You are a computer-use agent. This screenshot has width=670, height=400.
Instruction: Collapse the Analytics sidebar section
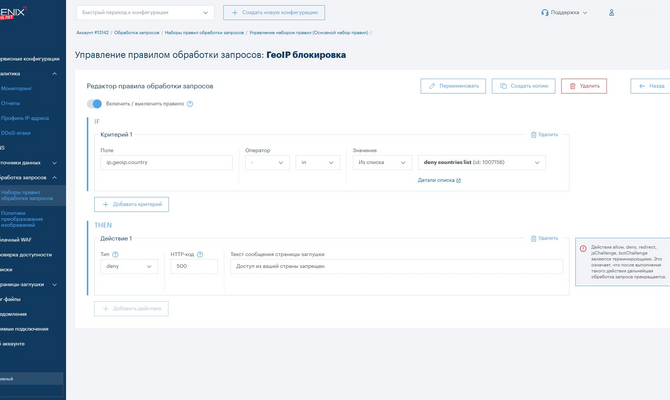point(54,74)
